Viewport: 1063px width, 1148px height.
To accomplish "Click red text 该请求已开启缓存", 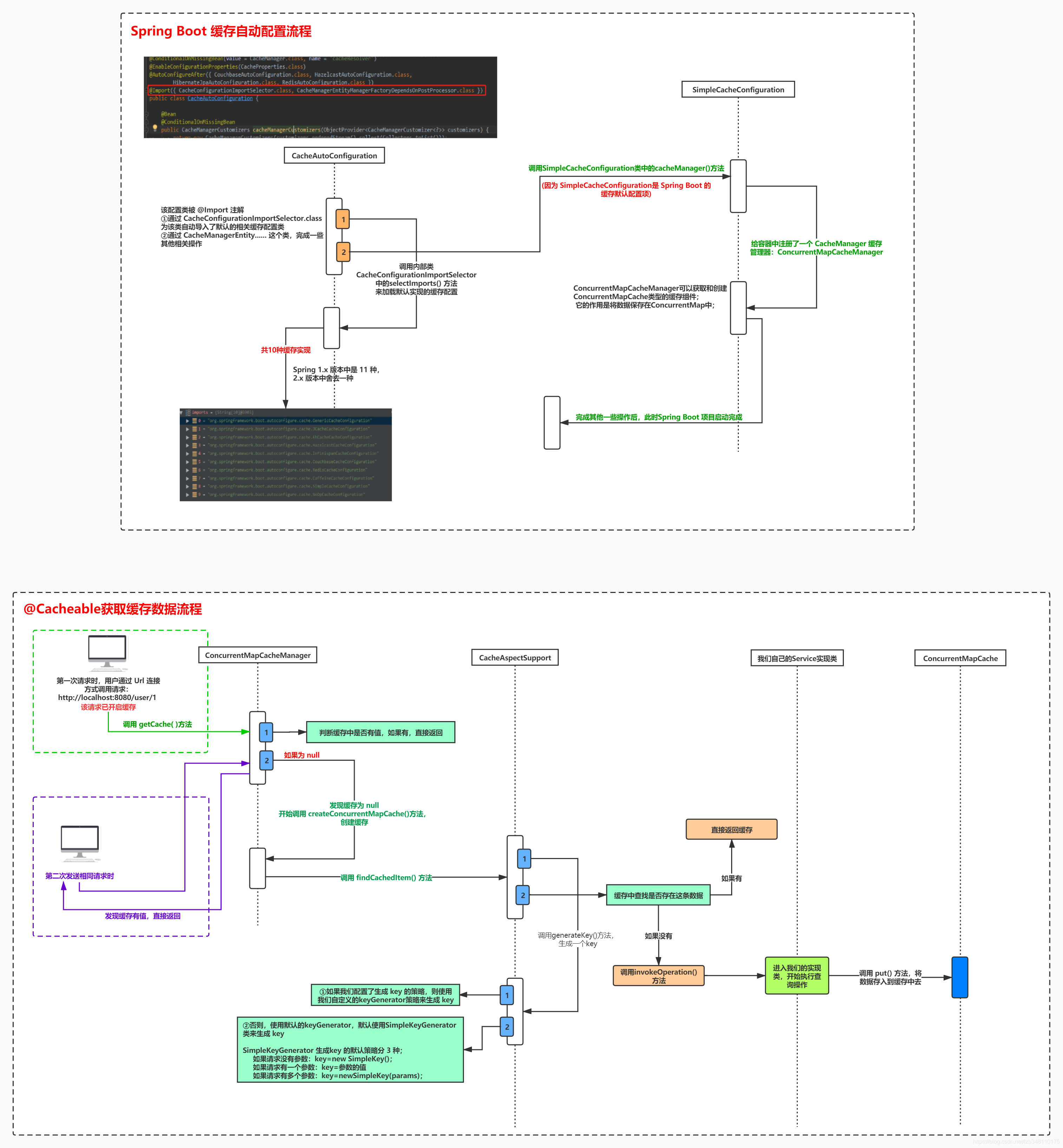I will click(108, 707).
